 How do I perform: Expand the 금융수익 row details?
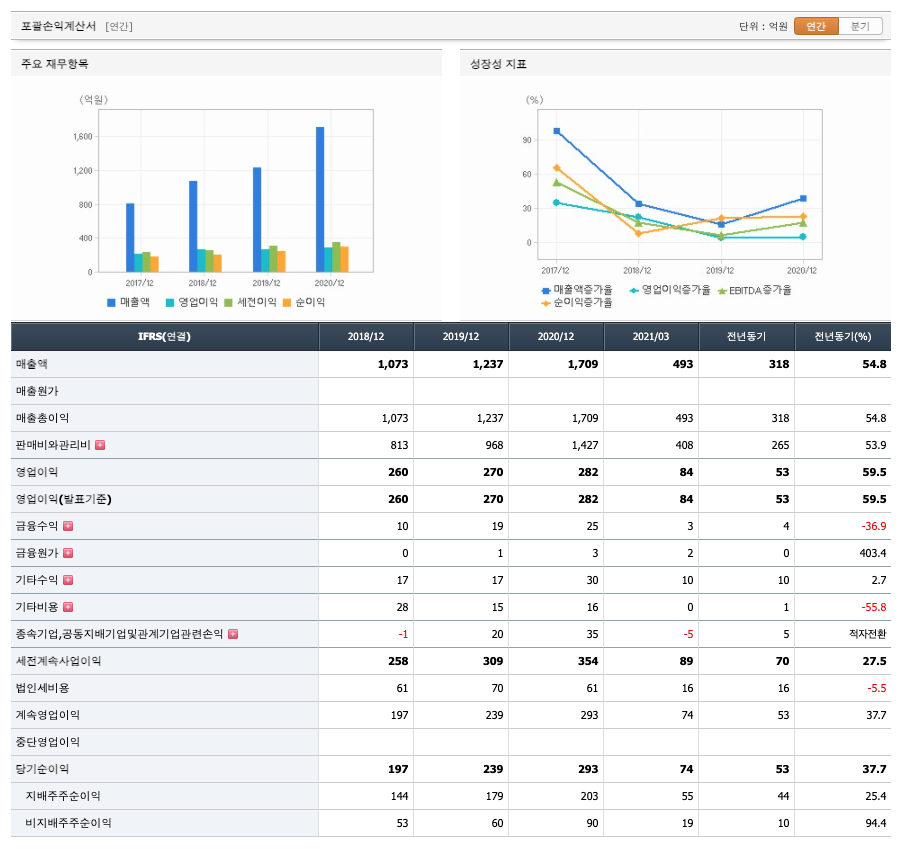(68, 526)
